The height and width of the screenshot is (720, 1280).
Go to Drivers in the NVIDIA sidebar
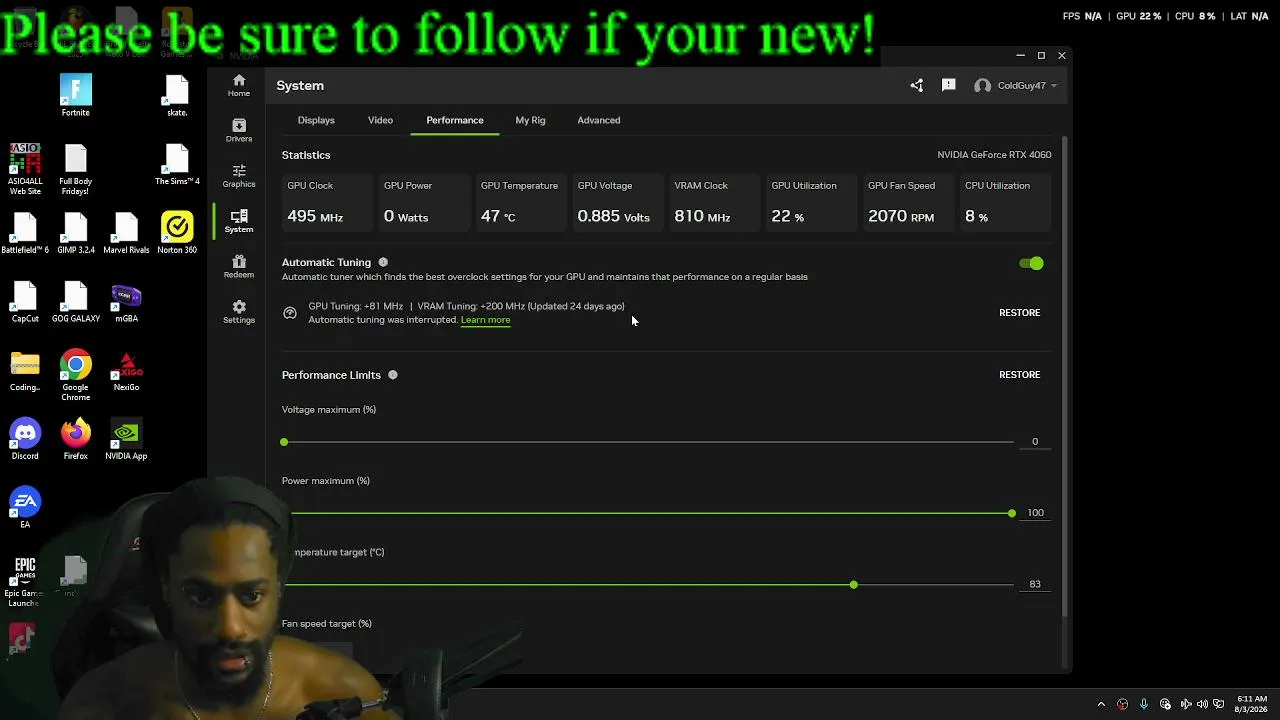pyautogui.click(x=239, y=130)
